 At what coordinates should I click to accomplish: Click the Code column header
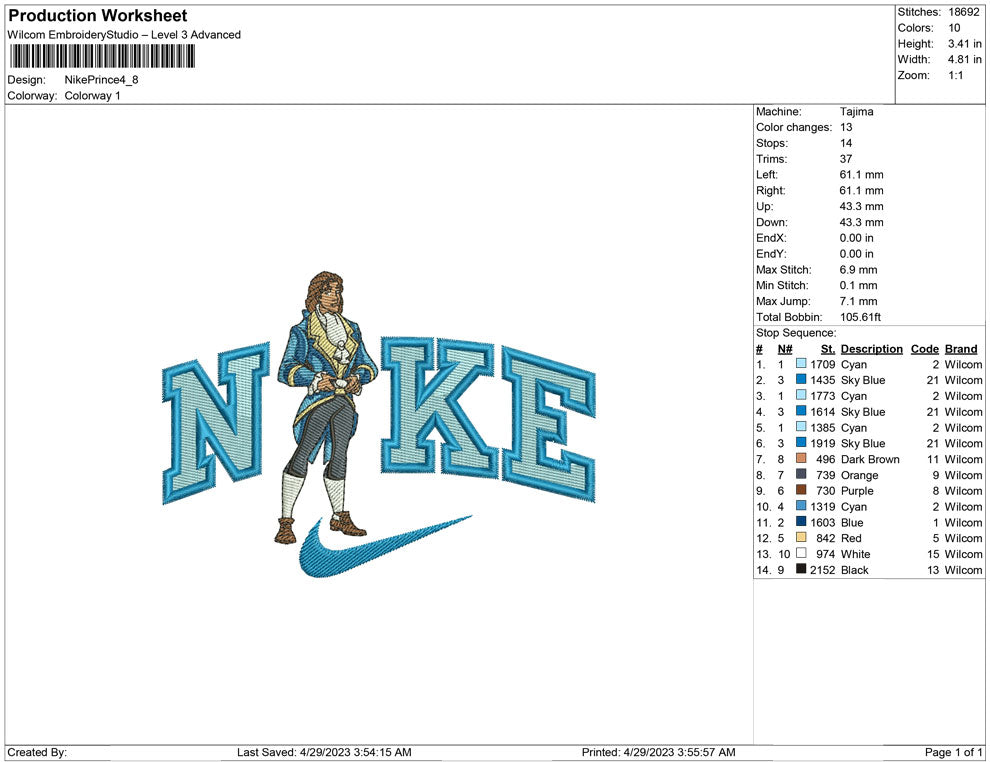pos(924,349)
